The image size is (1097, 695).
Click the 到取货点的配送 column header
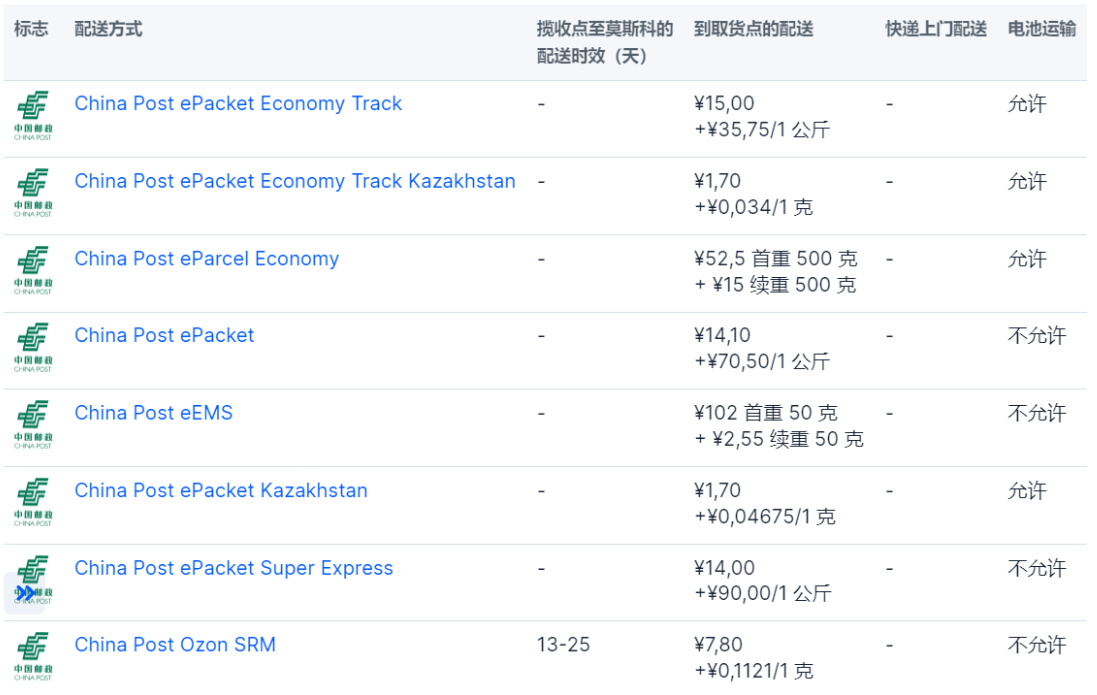coord(754,29)
